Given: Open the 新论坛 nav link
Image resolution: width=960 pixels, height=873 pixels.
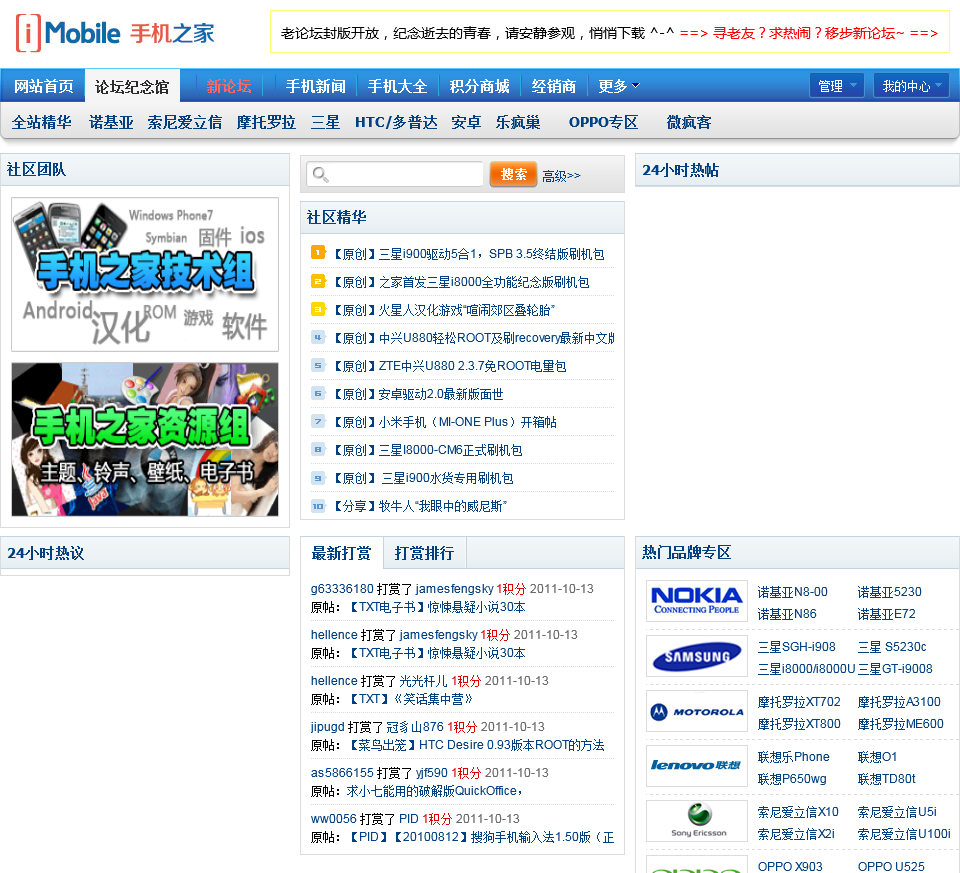Looking at the screenshot, I should (229, 86).
